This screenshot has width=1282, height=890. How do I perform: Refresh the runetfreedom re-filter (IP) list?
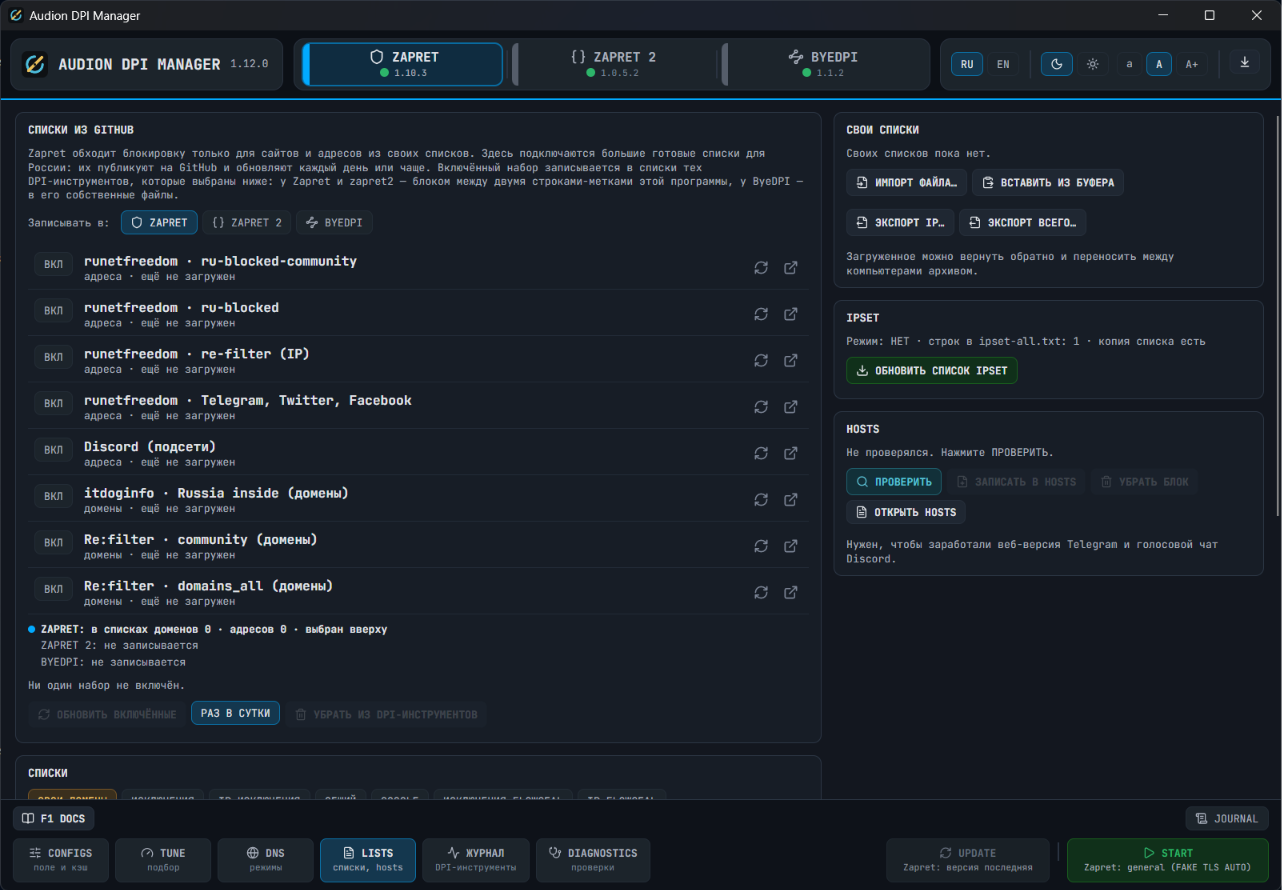[x=761, y=361]
